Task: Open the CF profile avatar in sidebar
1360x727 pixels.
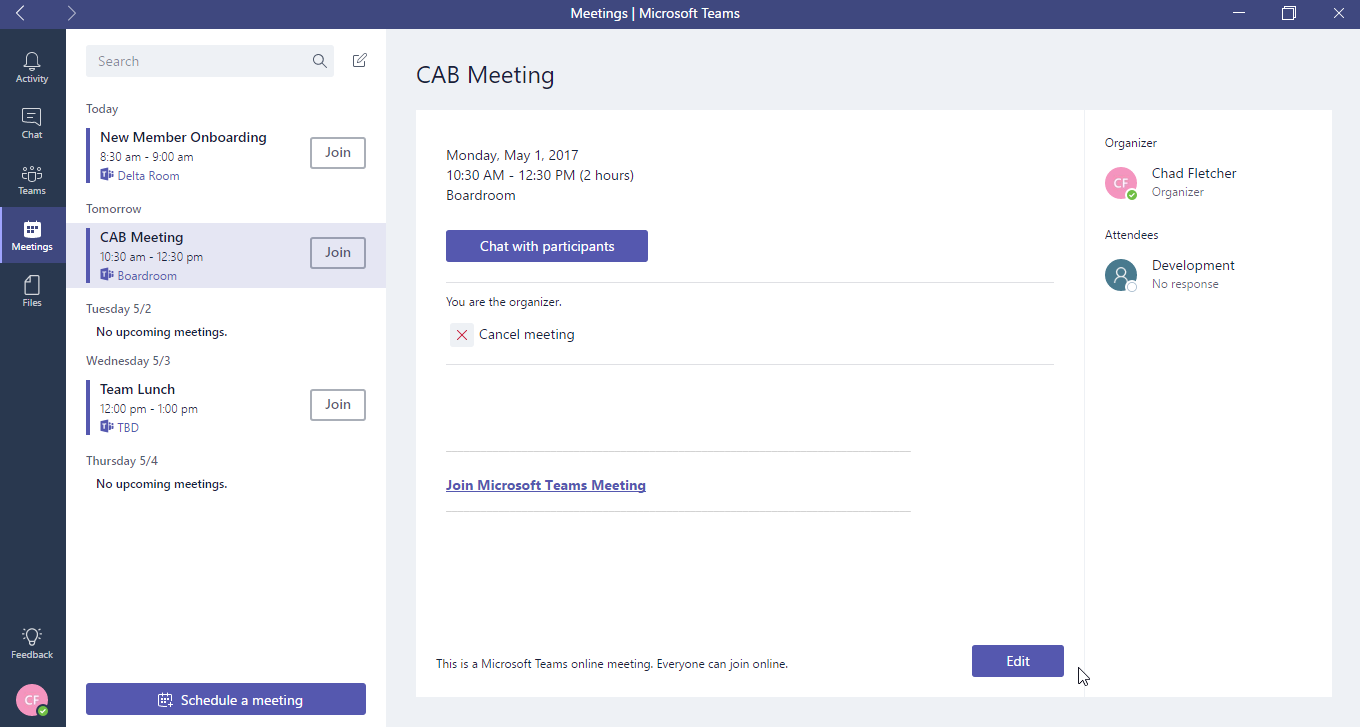Action: (x=32, y=701)
